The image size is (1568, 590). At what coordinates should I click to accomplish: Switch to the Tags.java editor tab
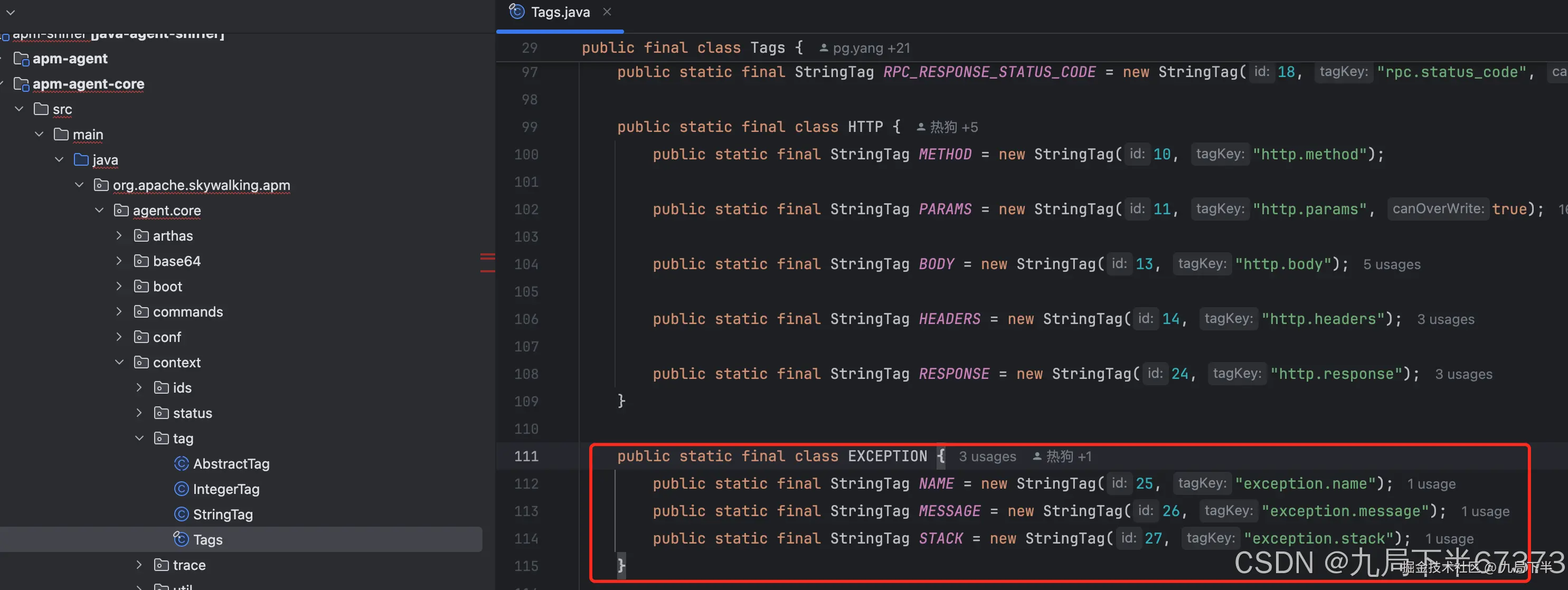pyautogui.click(x=560, y=12)
